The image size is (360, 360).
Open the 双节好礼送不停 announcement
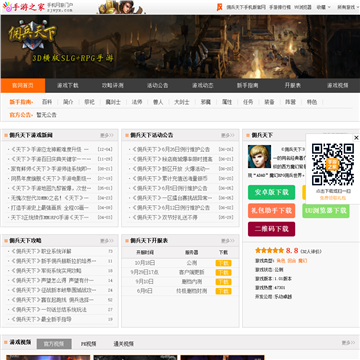[165, 217]
